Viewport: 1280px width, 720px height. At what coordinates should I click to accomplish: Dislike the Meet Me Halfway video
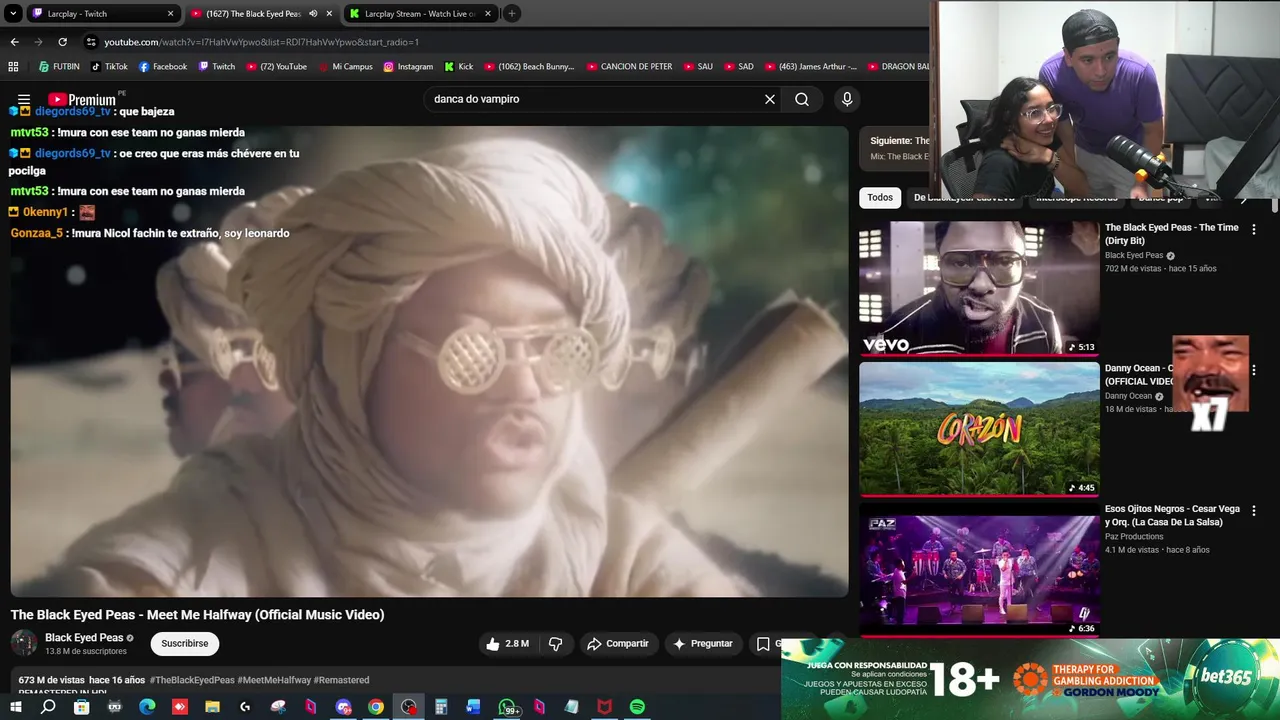coord(556,644)
